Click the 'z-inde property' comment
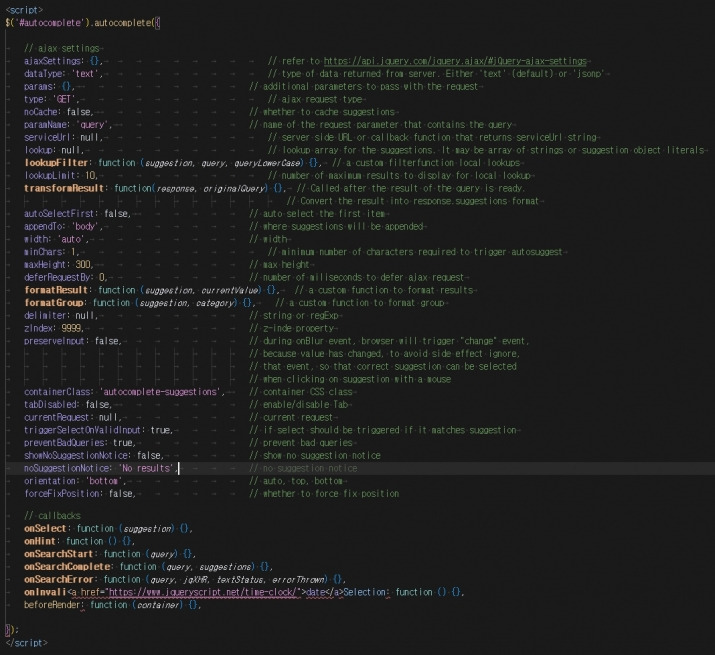The width and height of the screenshot is (715, 655). pyautogui.click(x=292, y=329)
